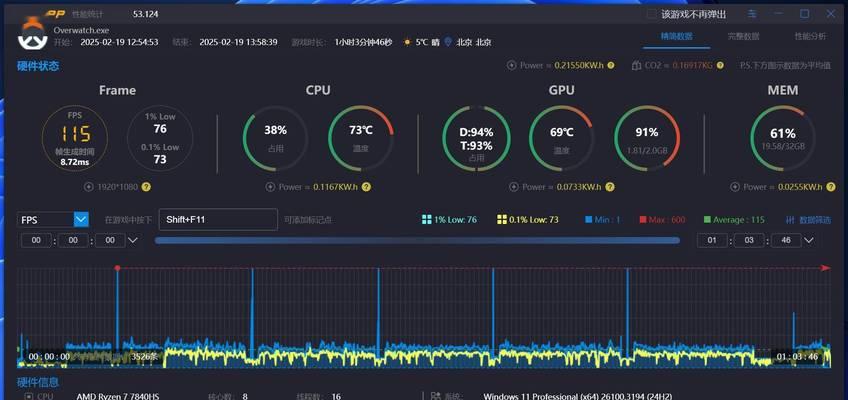Click the Shift+F11 hotkey field
848x400 pixels.
pos(218,219)
